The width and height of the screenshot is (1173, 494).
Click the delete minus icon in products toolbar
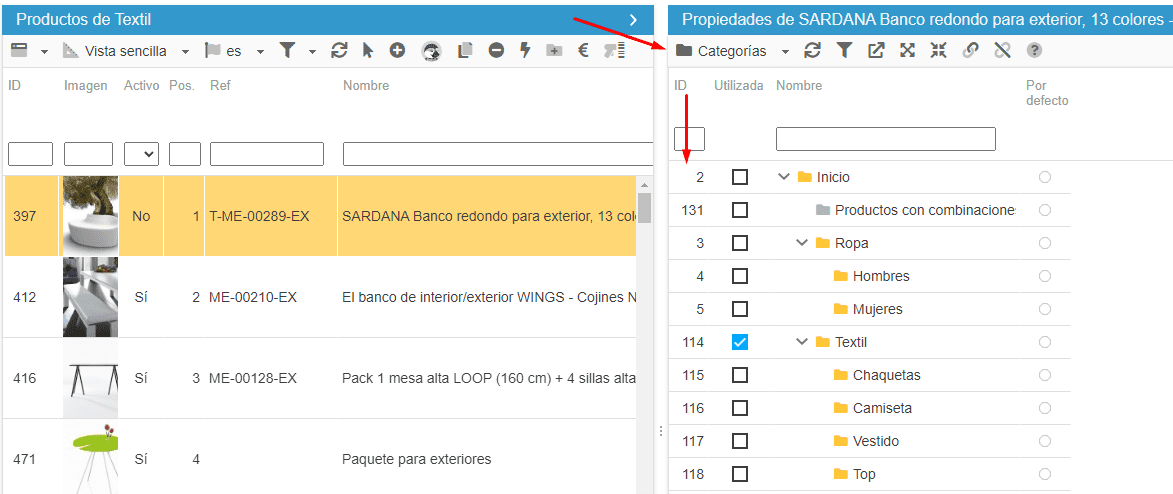coord(496,51)
